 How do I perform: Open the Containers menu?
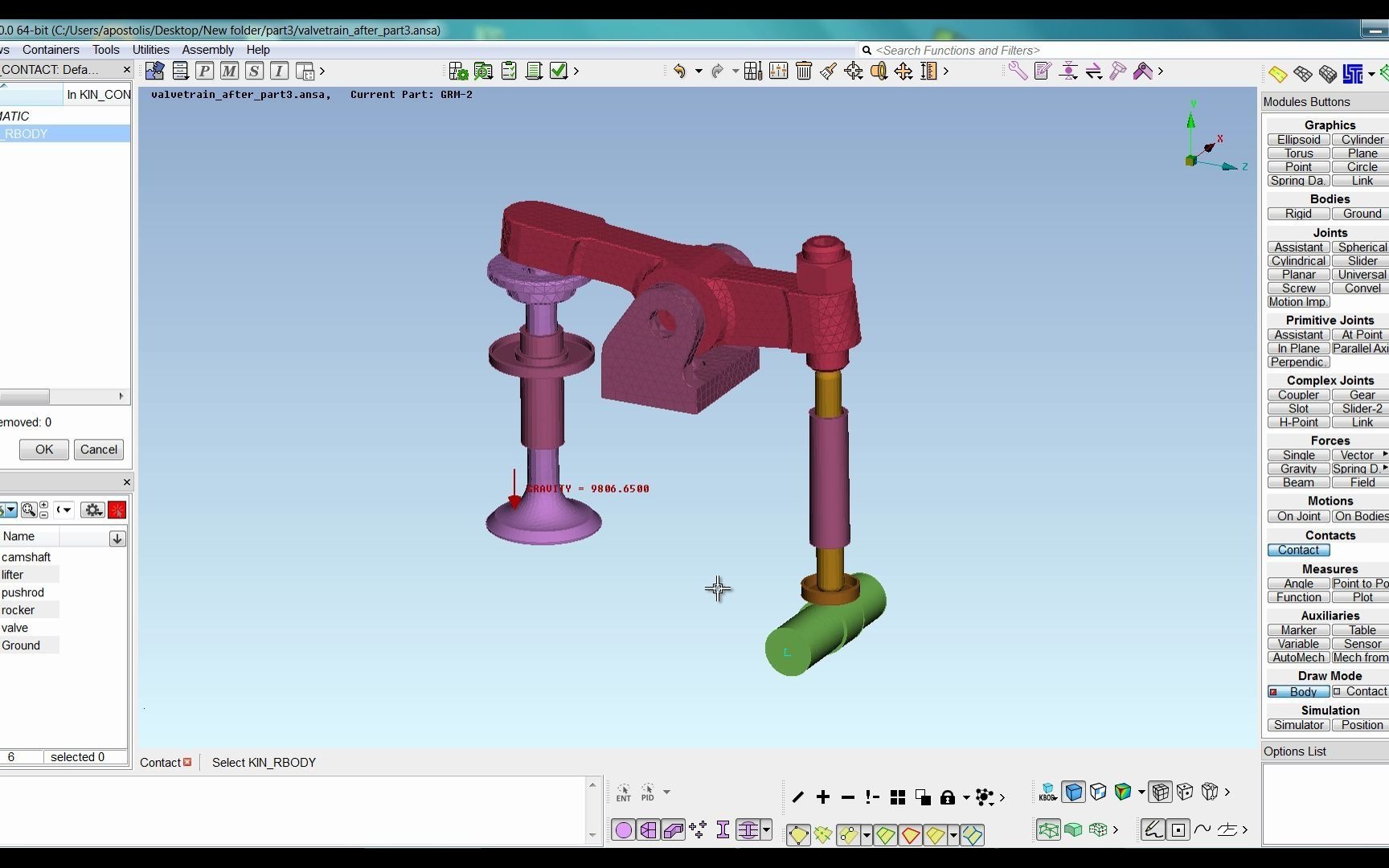51,50
